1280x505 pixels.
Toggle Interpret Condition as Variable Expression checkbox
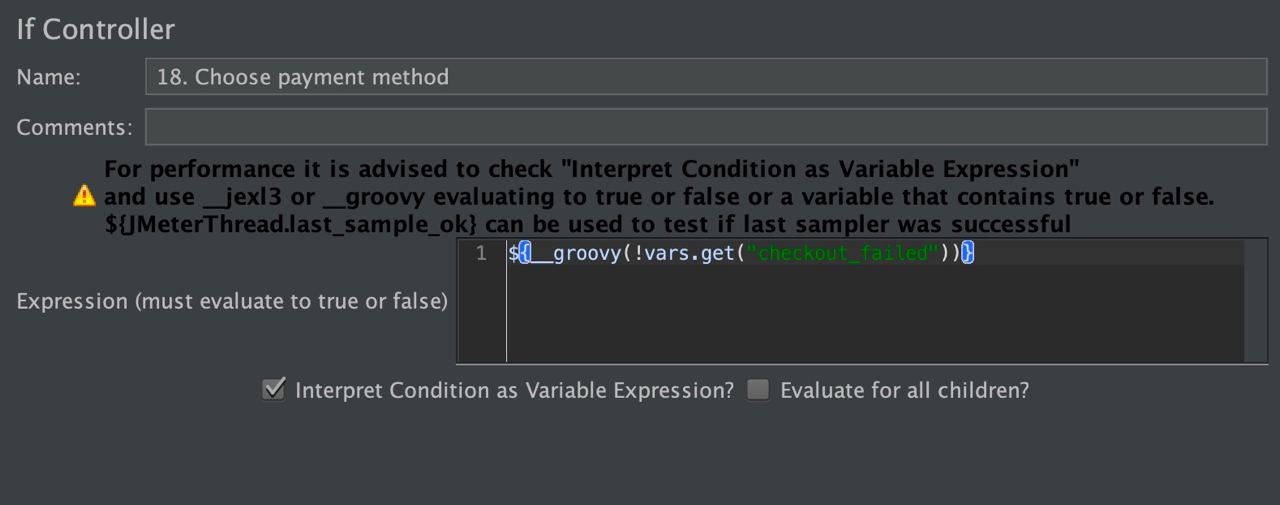273,389
